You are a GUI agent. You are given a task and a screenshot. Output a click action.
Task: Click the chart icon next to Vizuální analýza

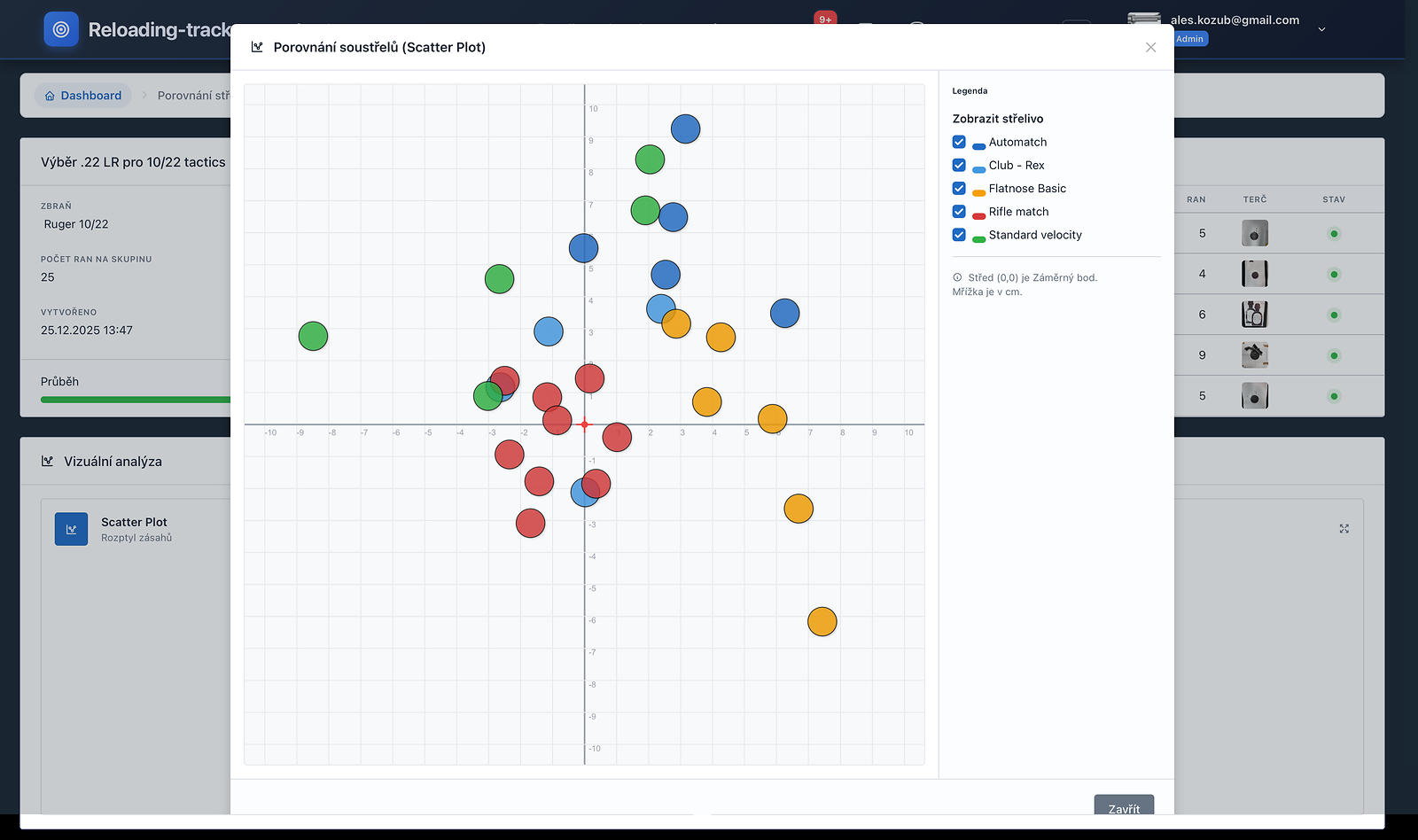point(48,462)
